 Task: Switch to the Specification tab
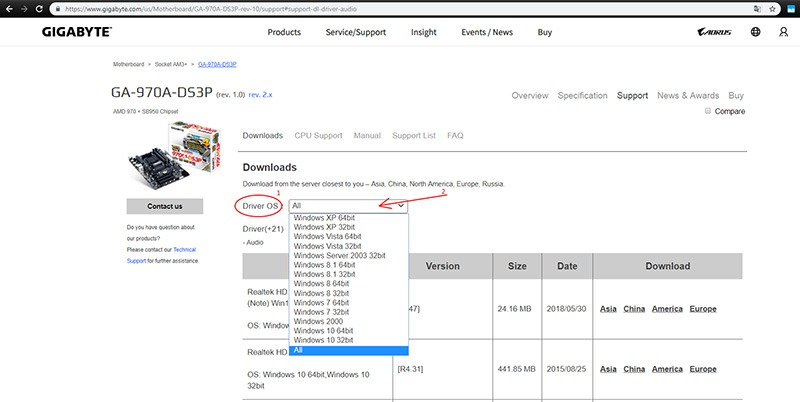[582, 95]
